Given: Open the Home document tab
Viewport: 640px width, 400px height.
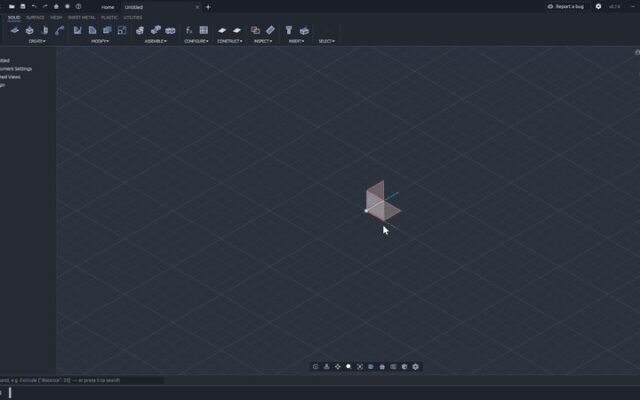Looking at the screenshot, I should (108, 7).
